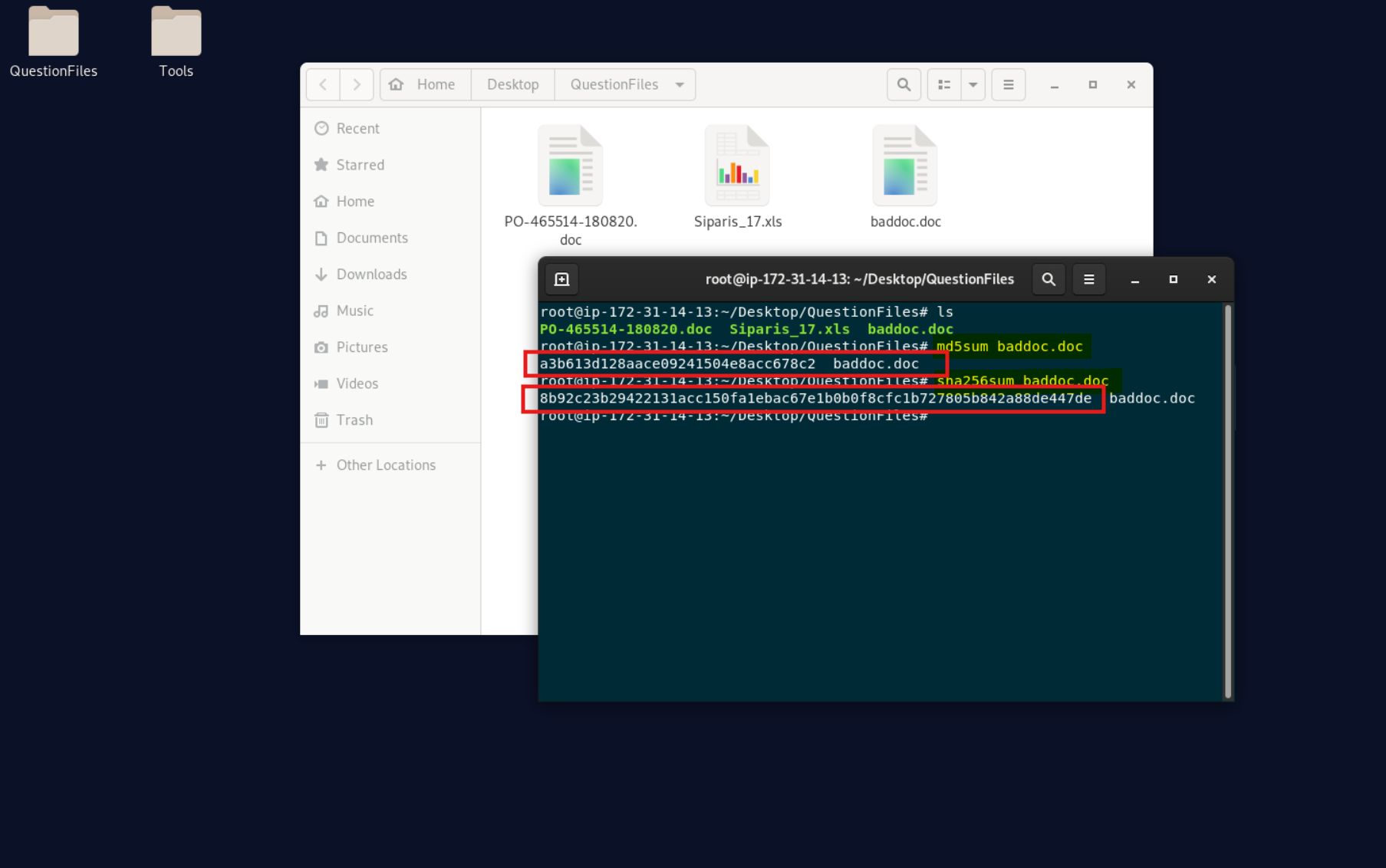The image size is (1386, 868).
Task: Close the terminal window
Action: [x=1211, y=280]
